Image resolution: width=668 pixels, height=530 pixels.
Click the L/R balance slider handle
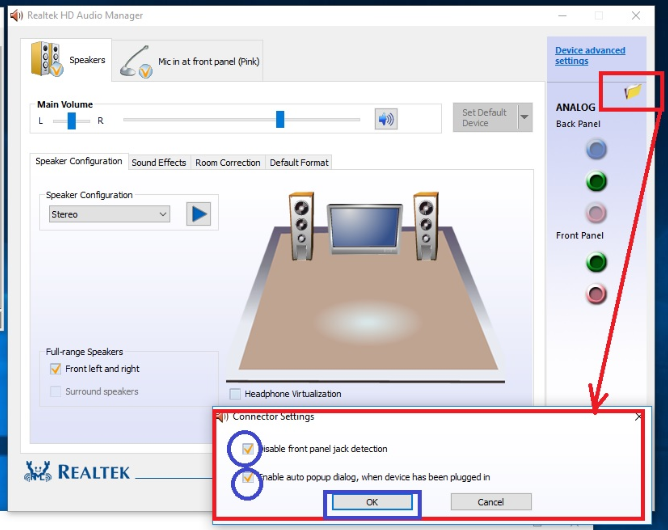pyautogui.click(x=72, y=121)
